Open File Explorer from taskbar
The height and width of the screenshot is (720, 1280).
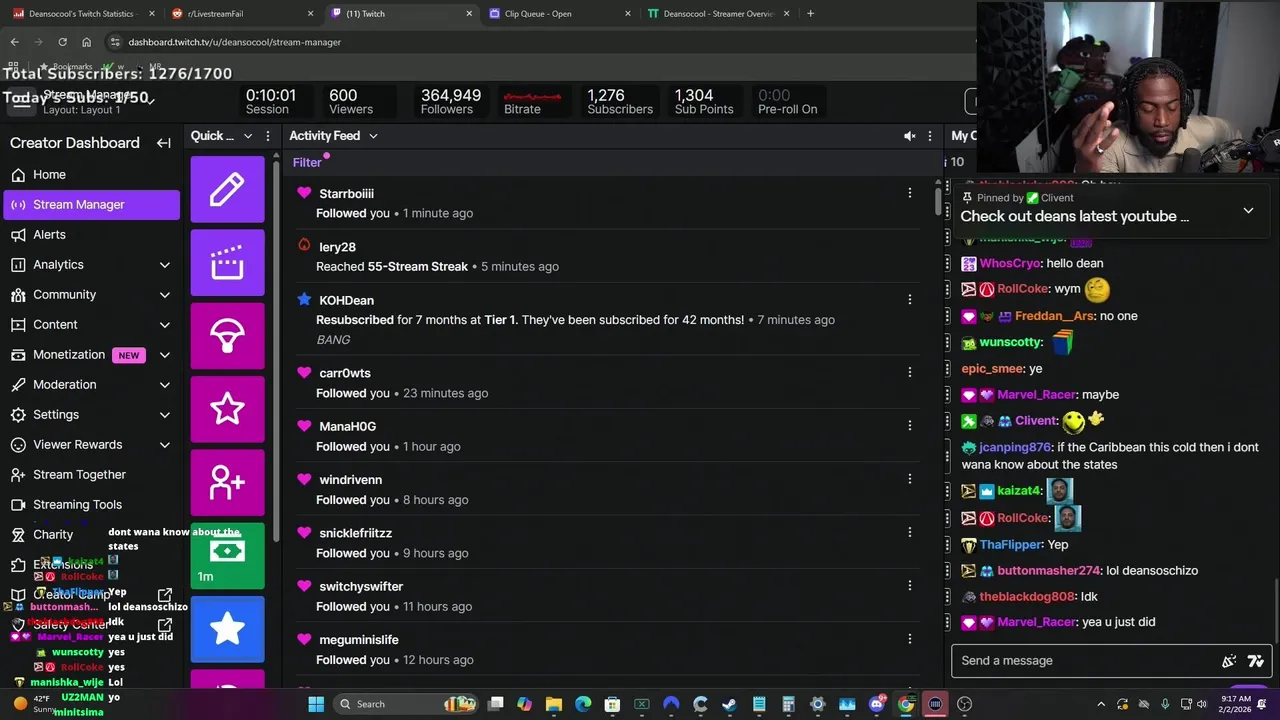point(554,704)
